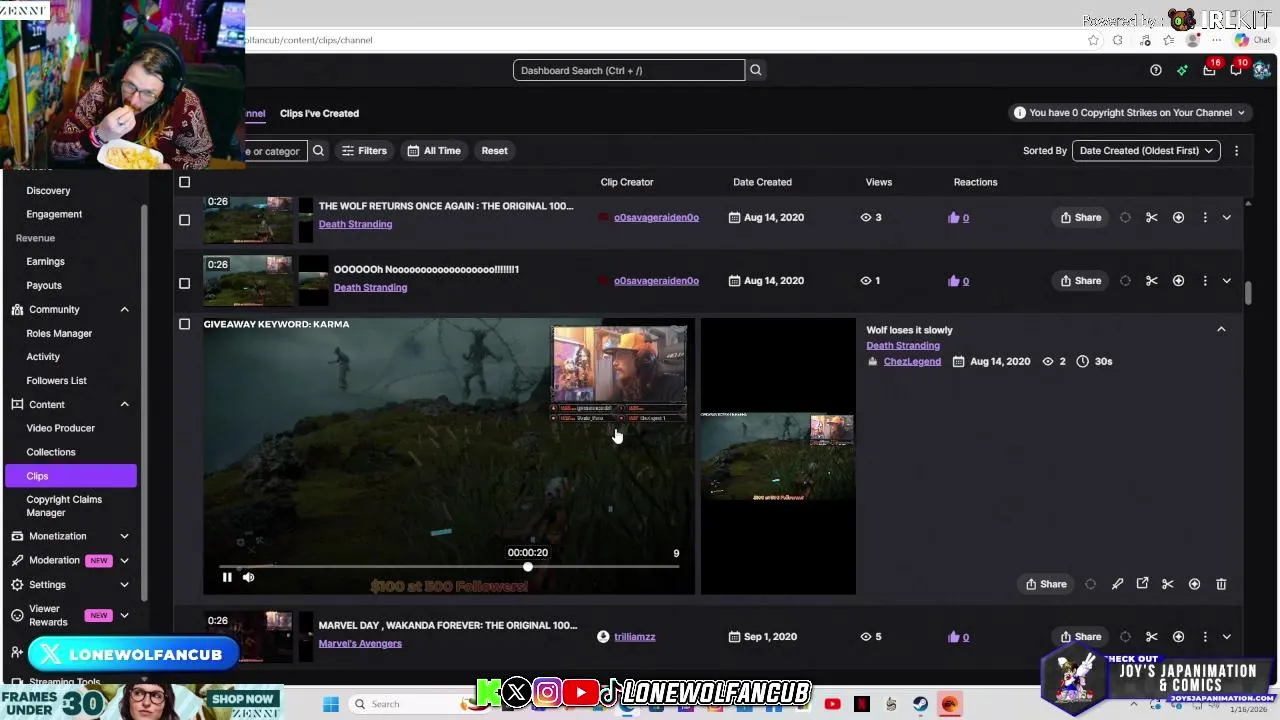Click scissors icon for MARVEL DAY clip

[1152, 637]
